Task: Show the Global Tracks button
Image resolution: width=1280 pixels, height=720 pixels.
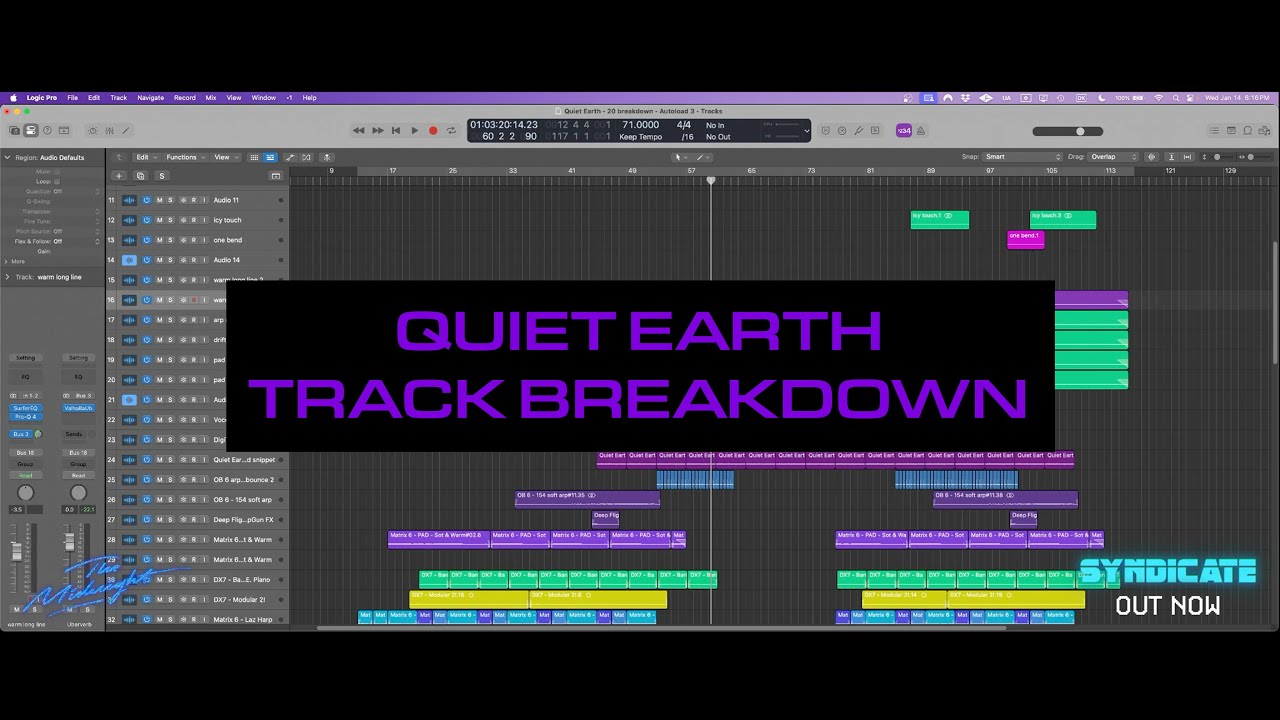Action: click(276, 176)
